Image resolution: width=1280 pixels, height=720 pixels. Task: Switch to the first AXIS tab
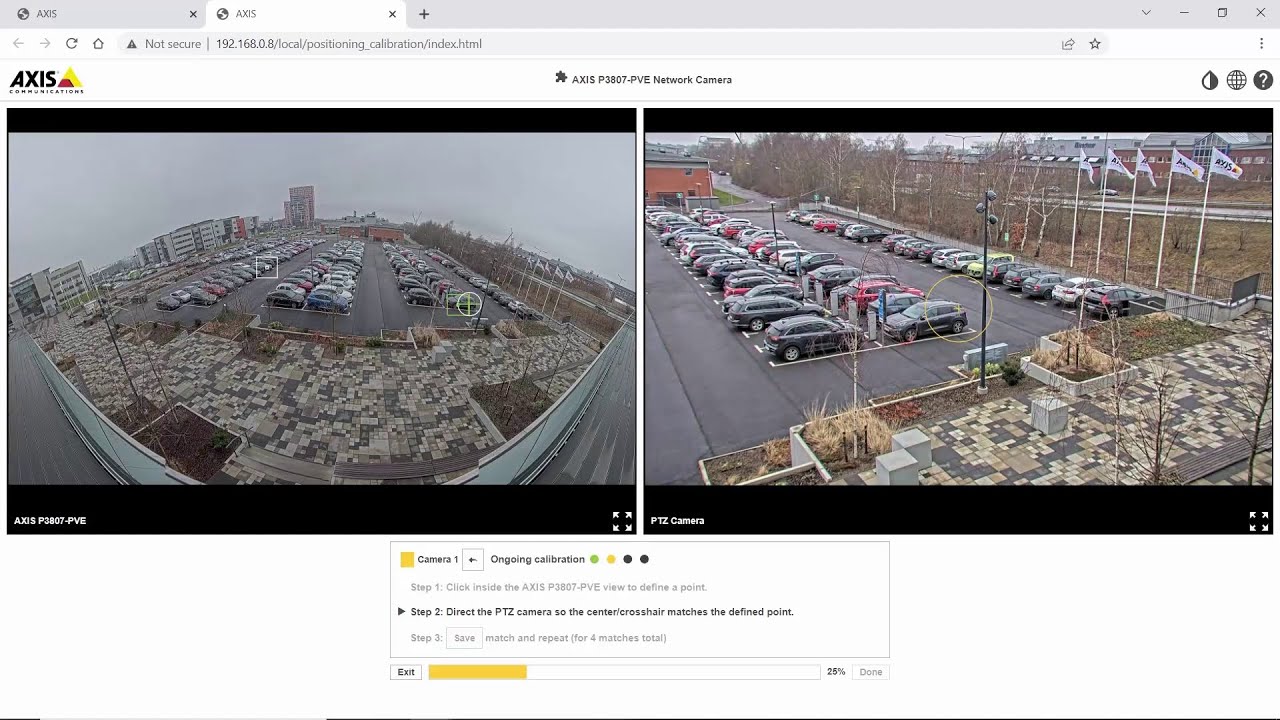click(103, 14)
